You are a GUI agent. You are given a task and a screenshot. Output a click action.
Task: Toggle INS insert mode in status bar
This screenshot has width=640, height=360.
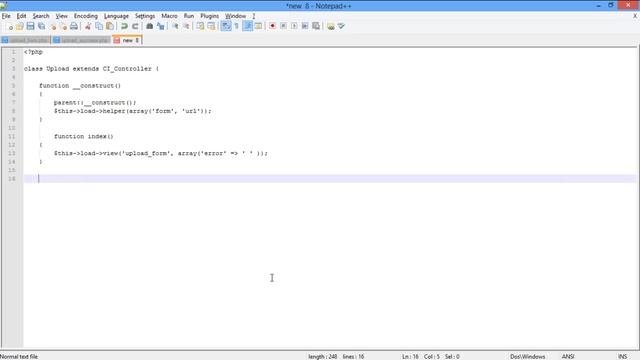[622, 356]
